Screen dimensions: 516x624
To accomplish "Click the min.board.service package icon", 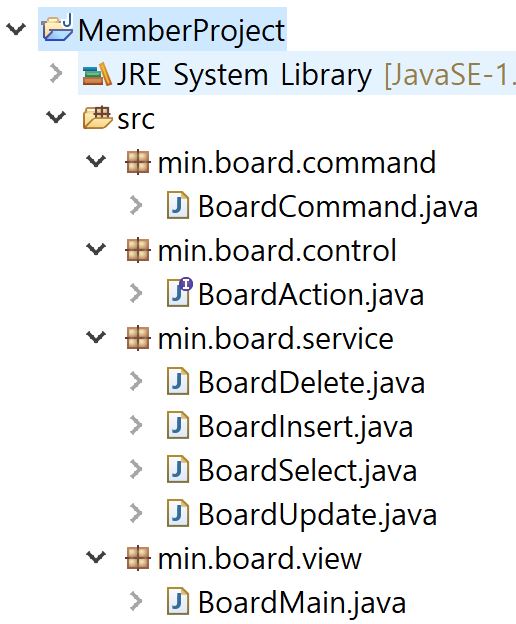I will click(x=138, y=338).
